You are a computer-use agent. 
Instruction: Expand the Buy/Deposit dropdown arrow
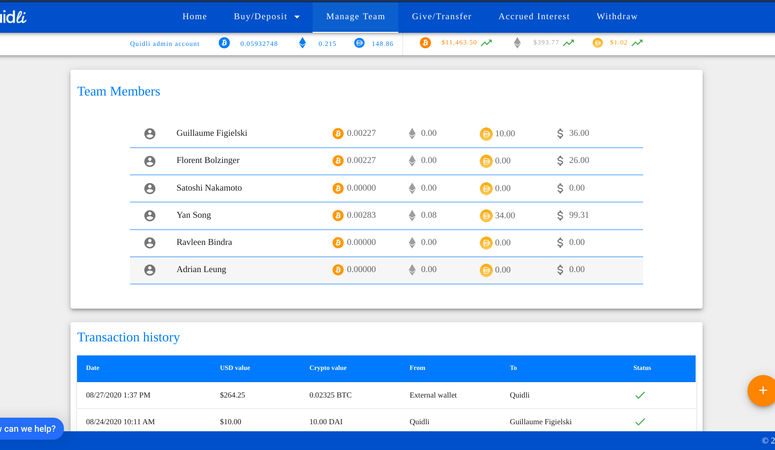click(297, 17)
